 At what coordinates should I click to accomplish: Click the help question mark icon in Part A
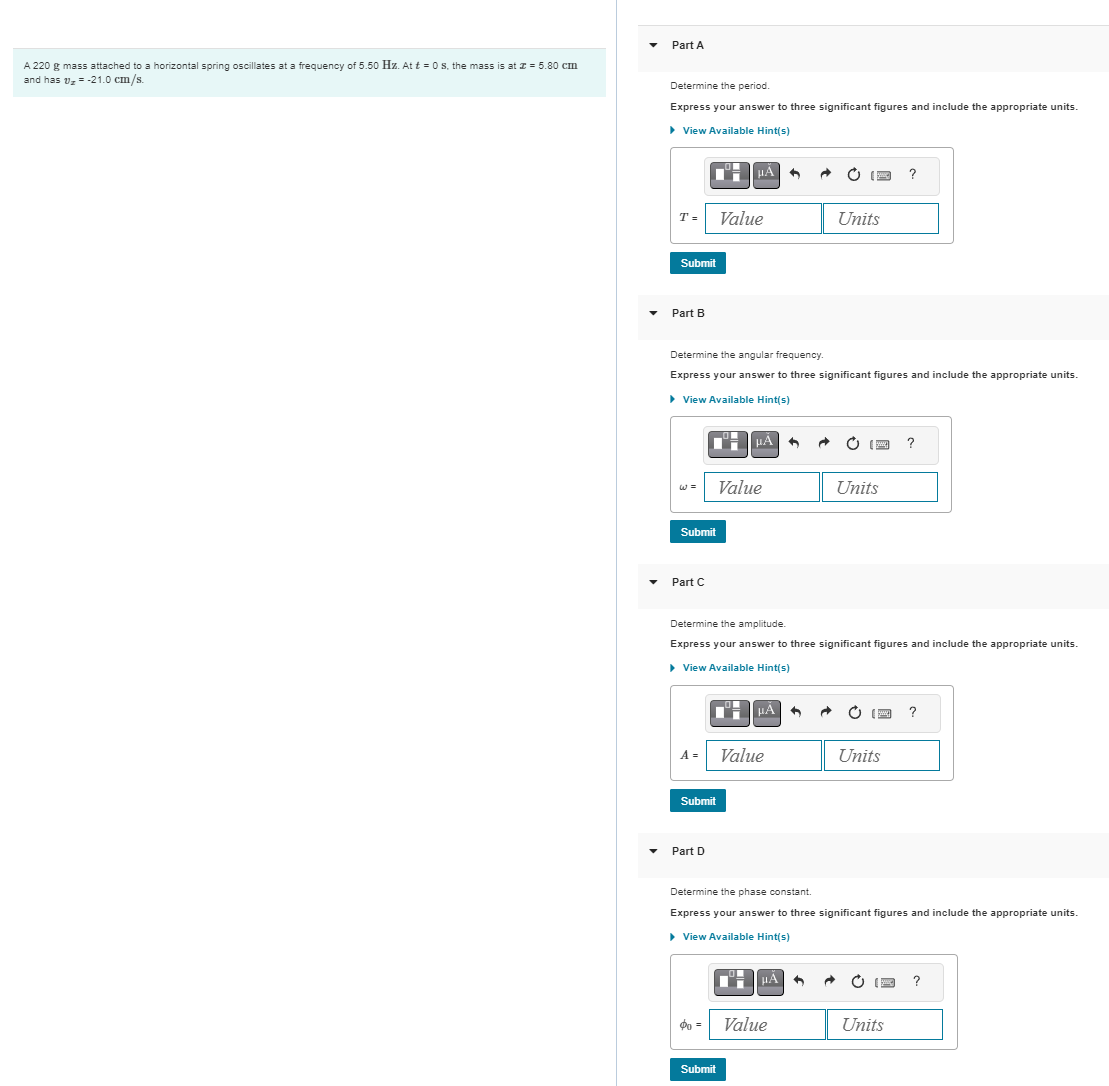pyautogui.click(x=911, y=174)
